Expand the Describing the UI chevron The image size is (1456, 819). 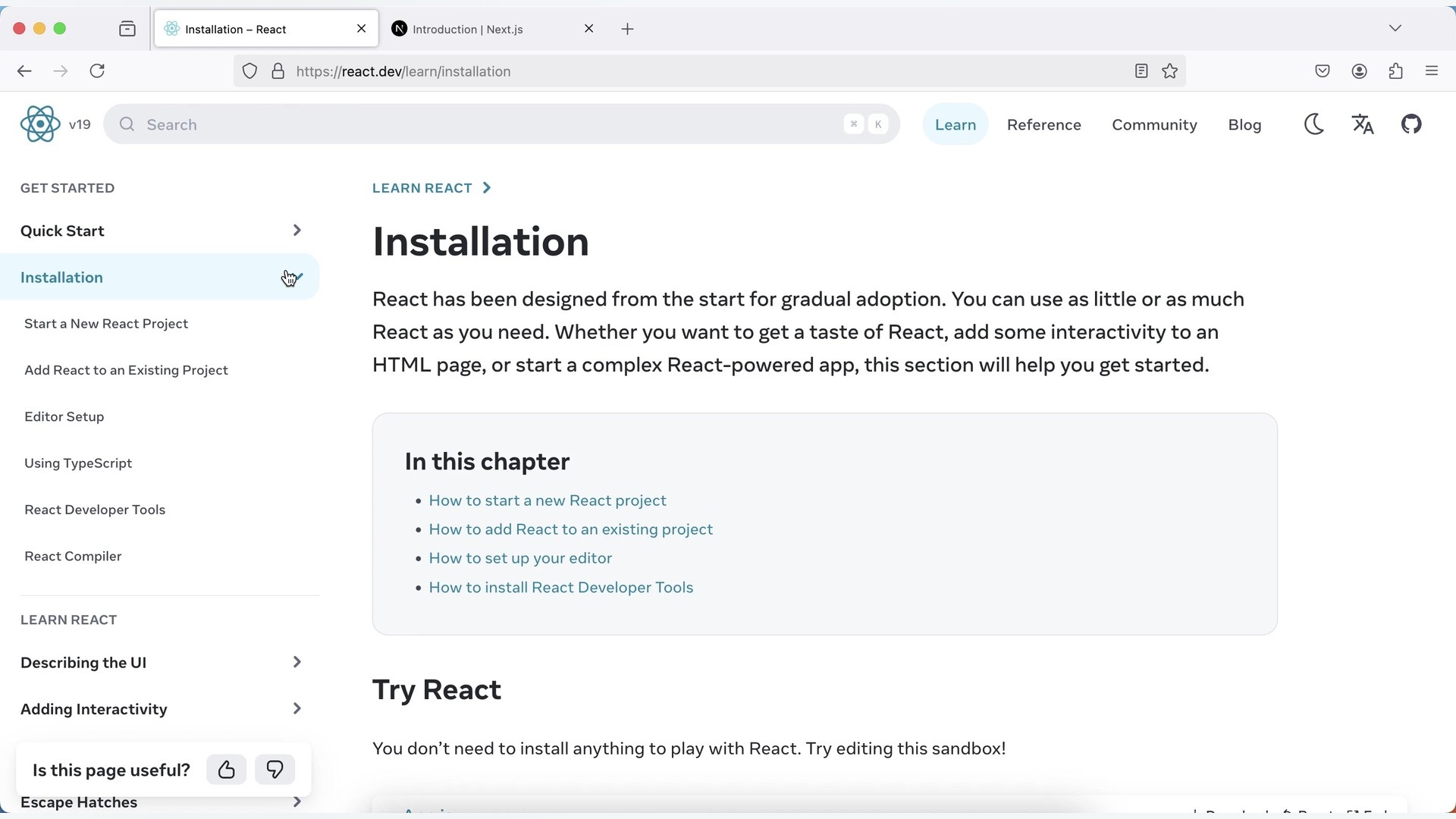tap(297, 662)
